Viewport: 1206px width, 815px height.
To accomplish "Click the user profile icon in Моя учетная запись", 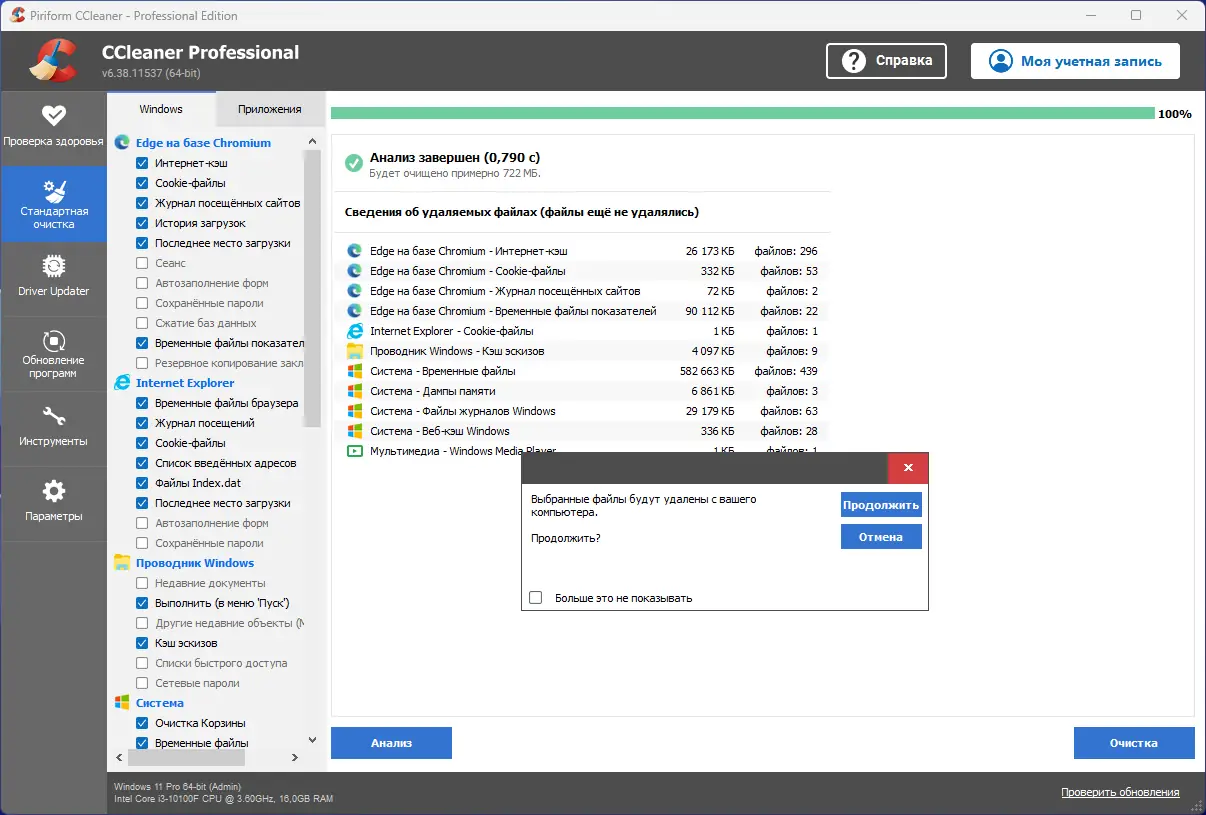I will (1000, 61).
